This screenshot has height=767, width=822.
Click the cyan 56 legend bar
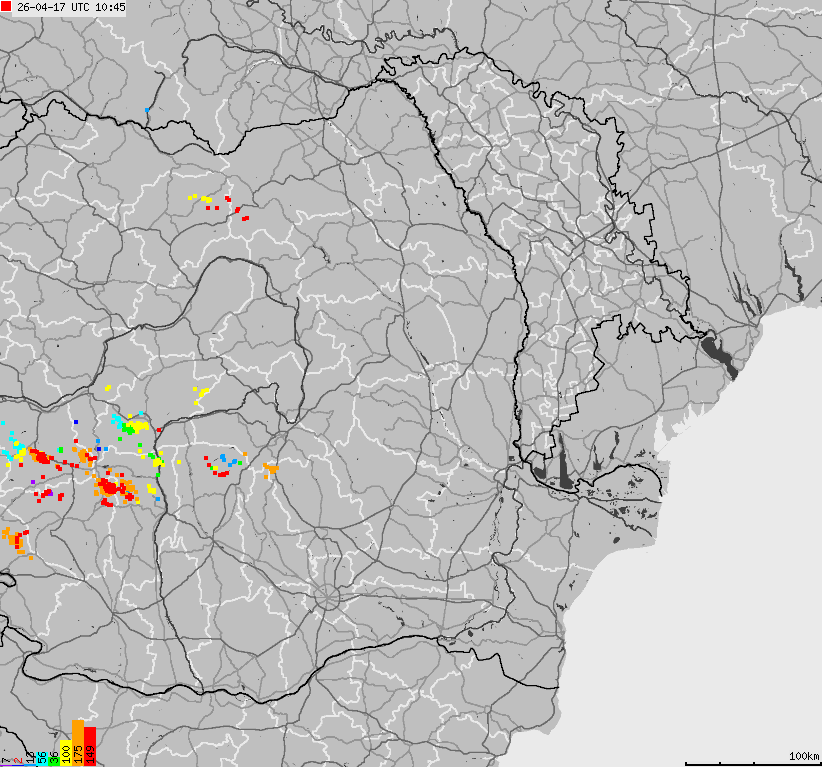pos(42,758)
